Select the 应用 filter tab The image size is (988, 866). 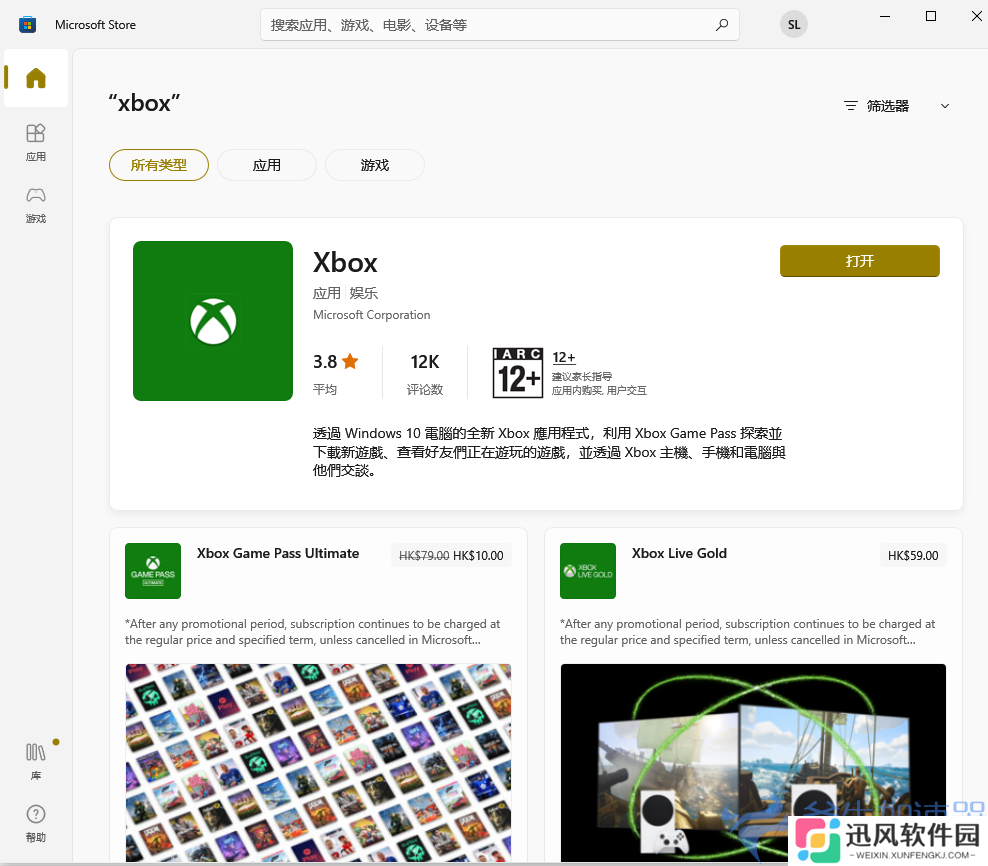(x=267, y=165)
